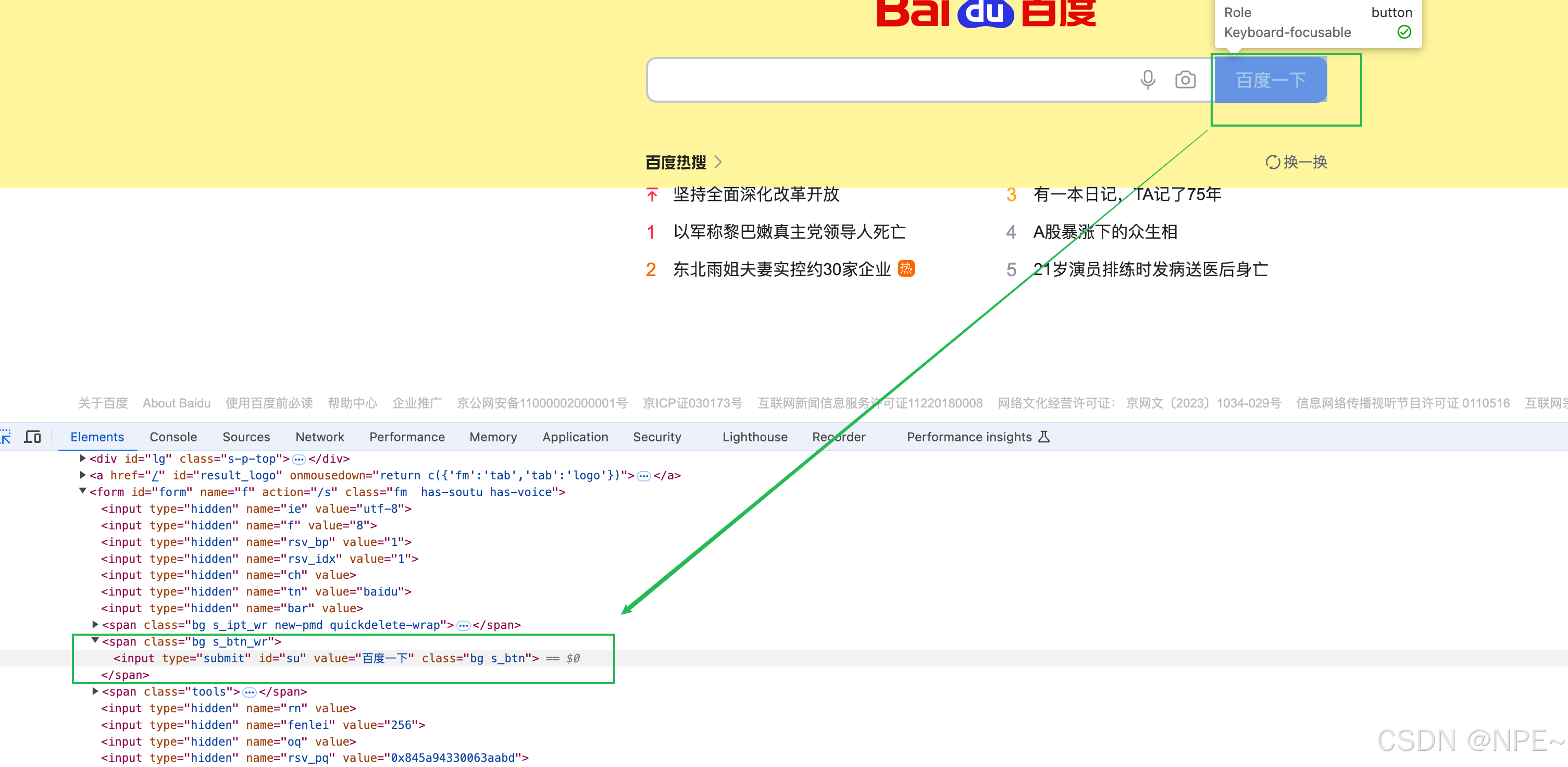Click the 百度热搜 chevron arrow

coord(718,162)
